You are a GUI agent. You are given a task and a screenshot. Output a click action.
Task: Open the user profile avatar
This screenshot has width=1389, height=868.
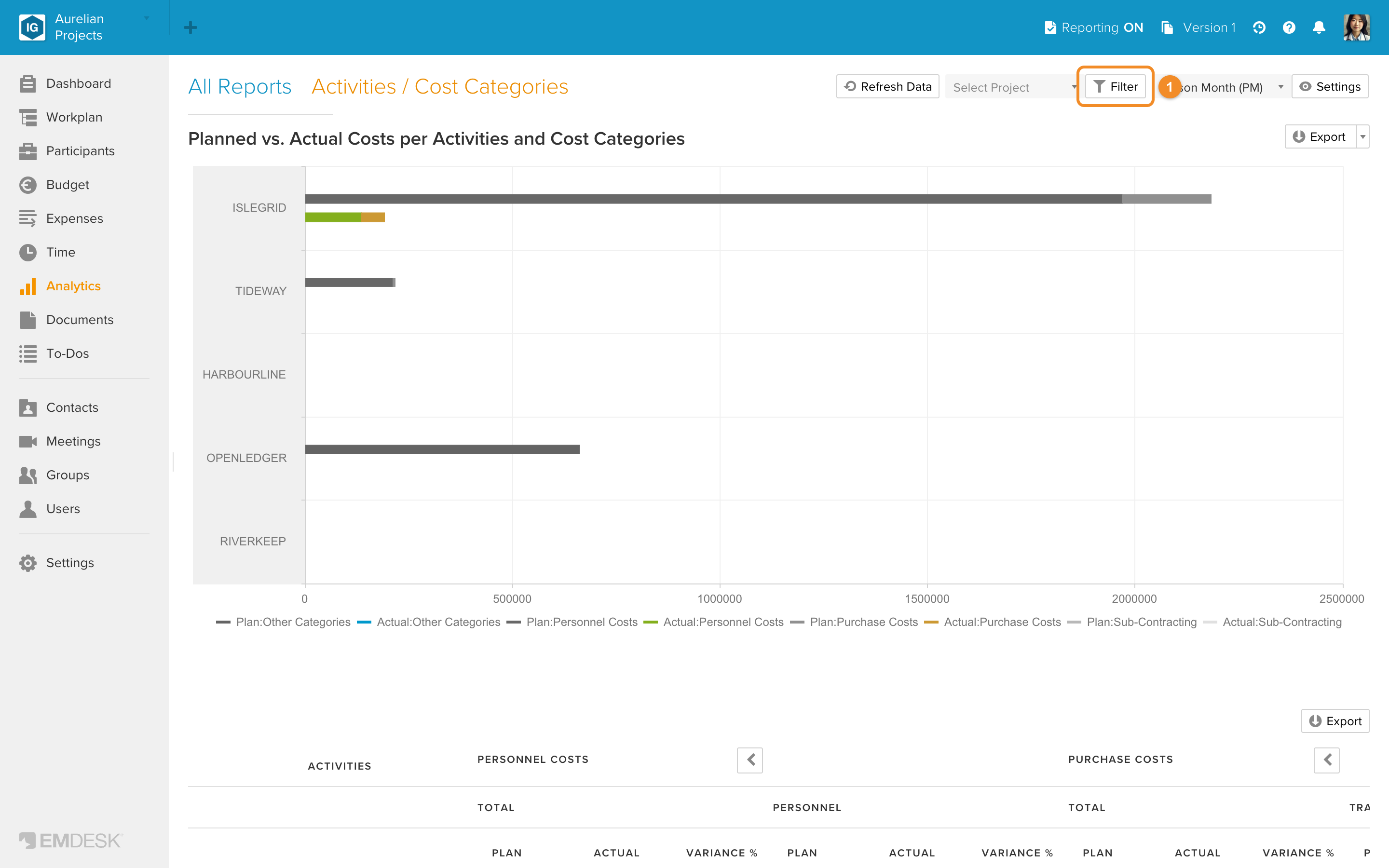(1357, 27)
